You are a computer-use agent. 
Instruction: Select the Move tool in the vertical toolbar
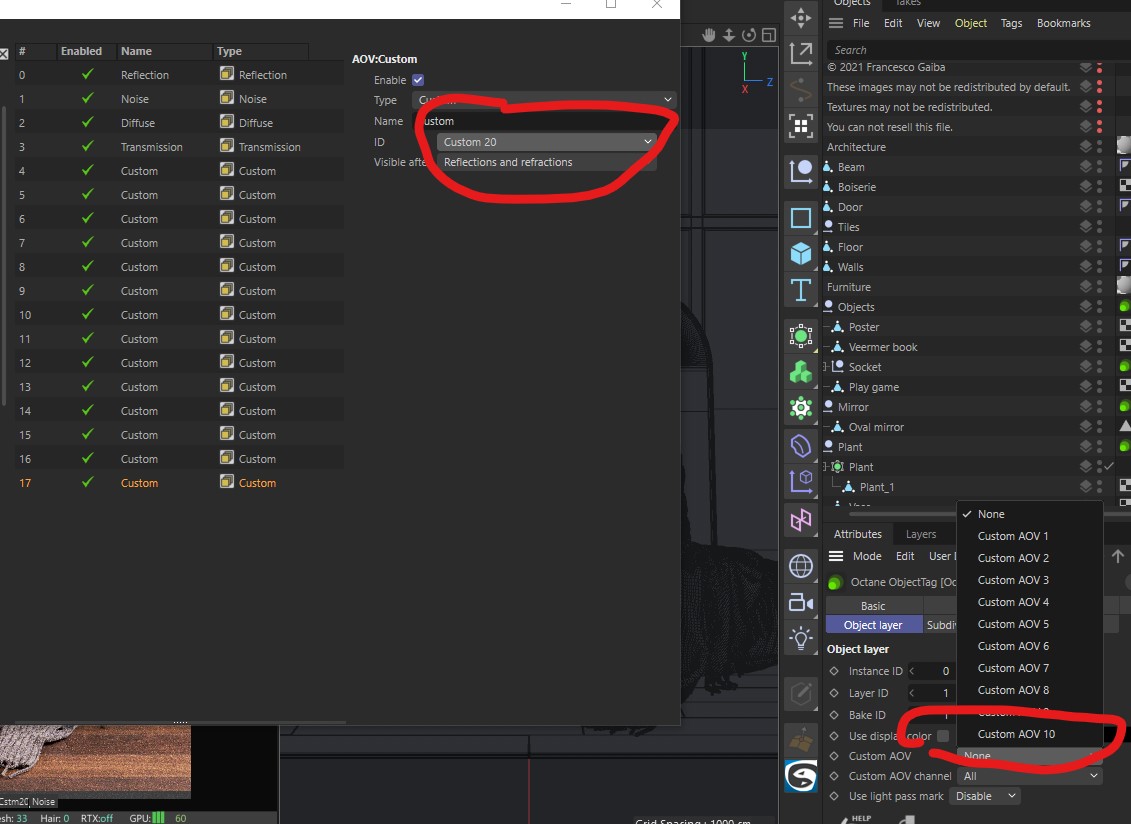(x=801, y=17)
